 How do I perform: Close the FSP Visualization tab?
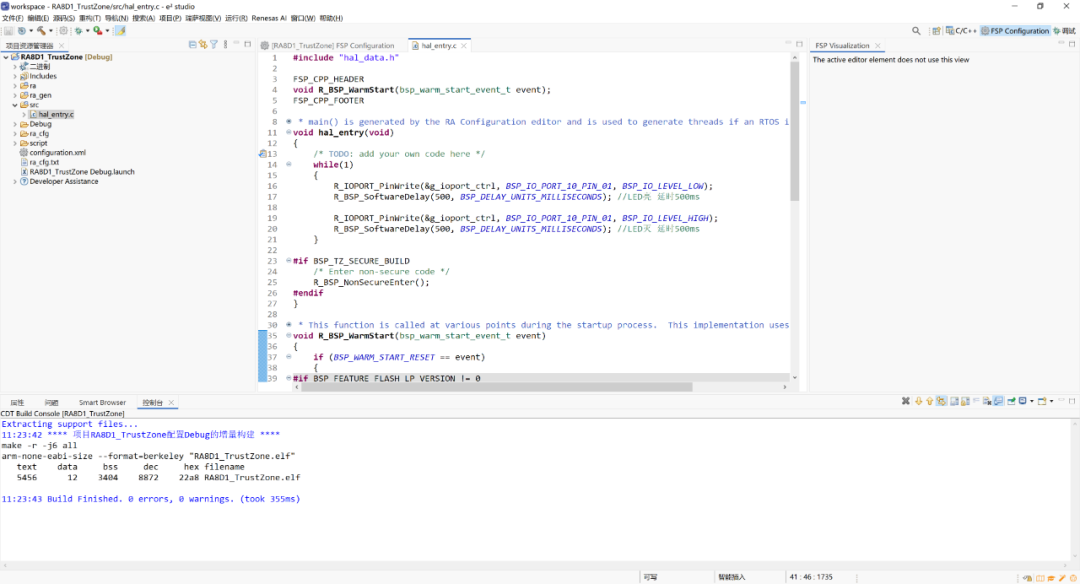point(878,45)
